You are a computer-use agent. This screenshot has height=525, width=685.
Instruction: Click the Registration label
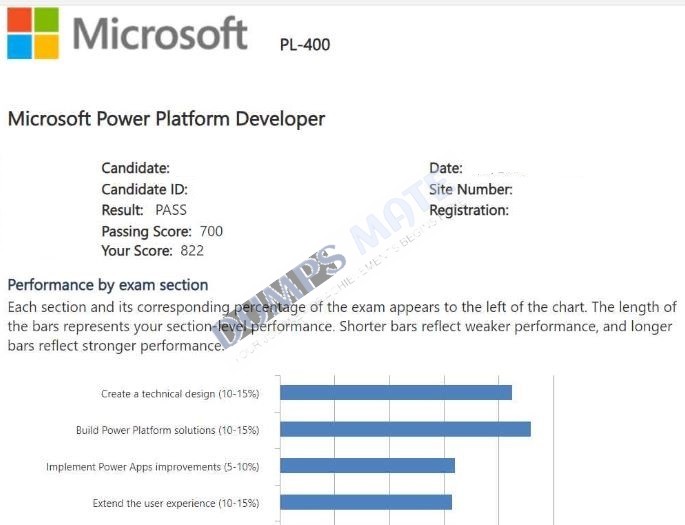(469, 211)
